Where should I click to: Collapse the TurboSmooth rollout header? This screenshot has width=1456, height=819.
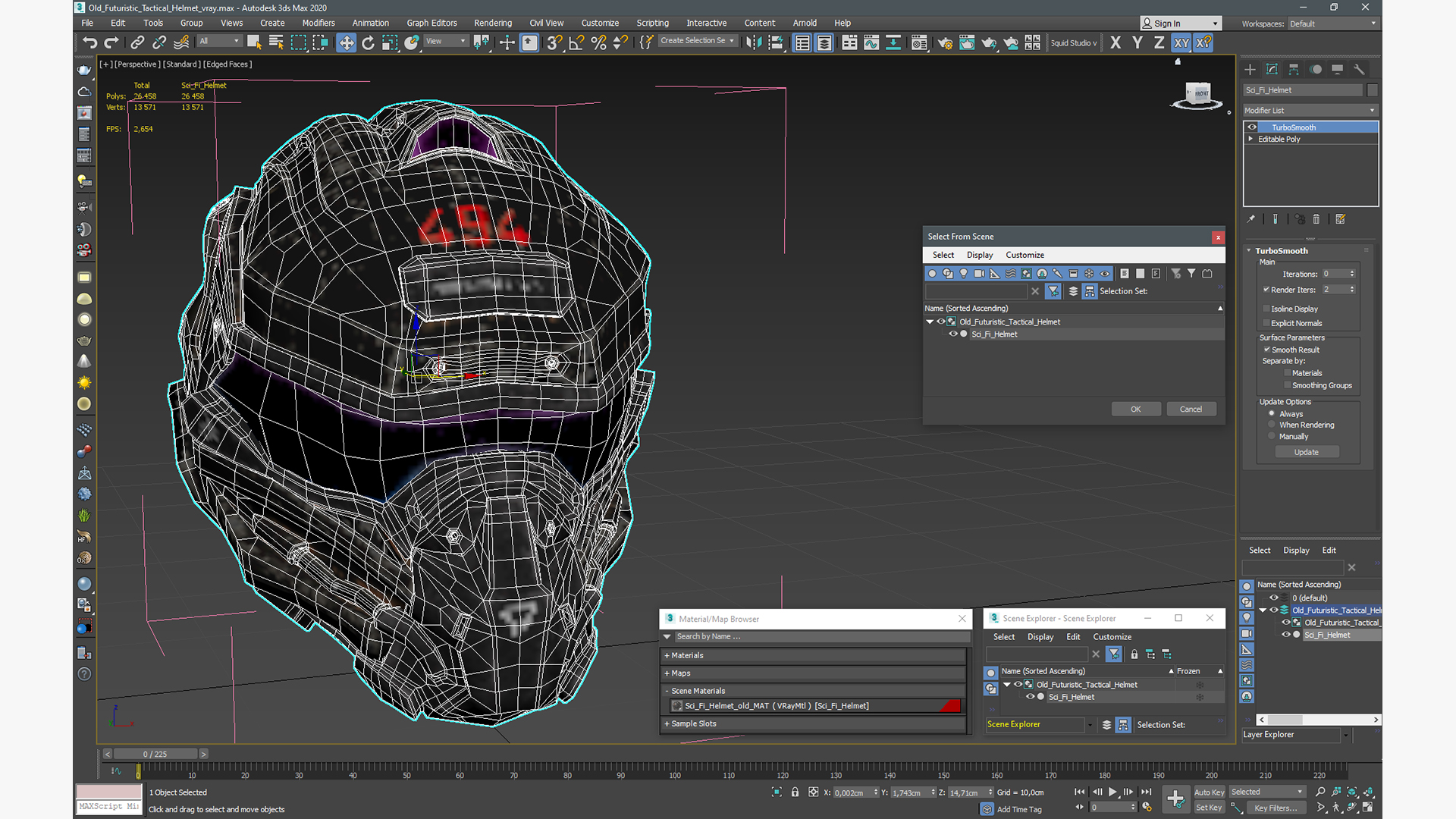tap(1281, 250)
